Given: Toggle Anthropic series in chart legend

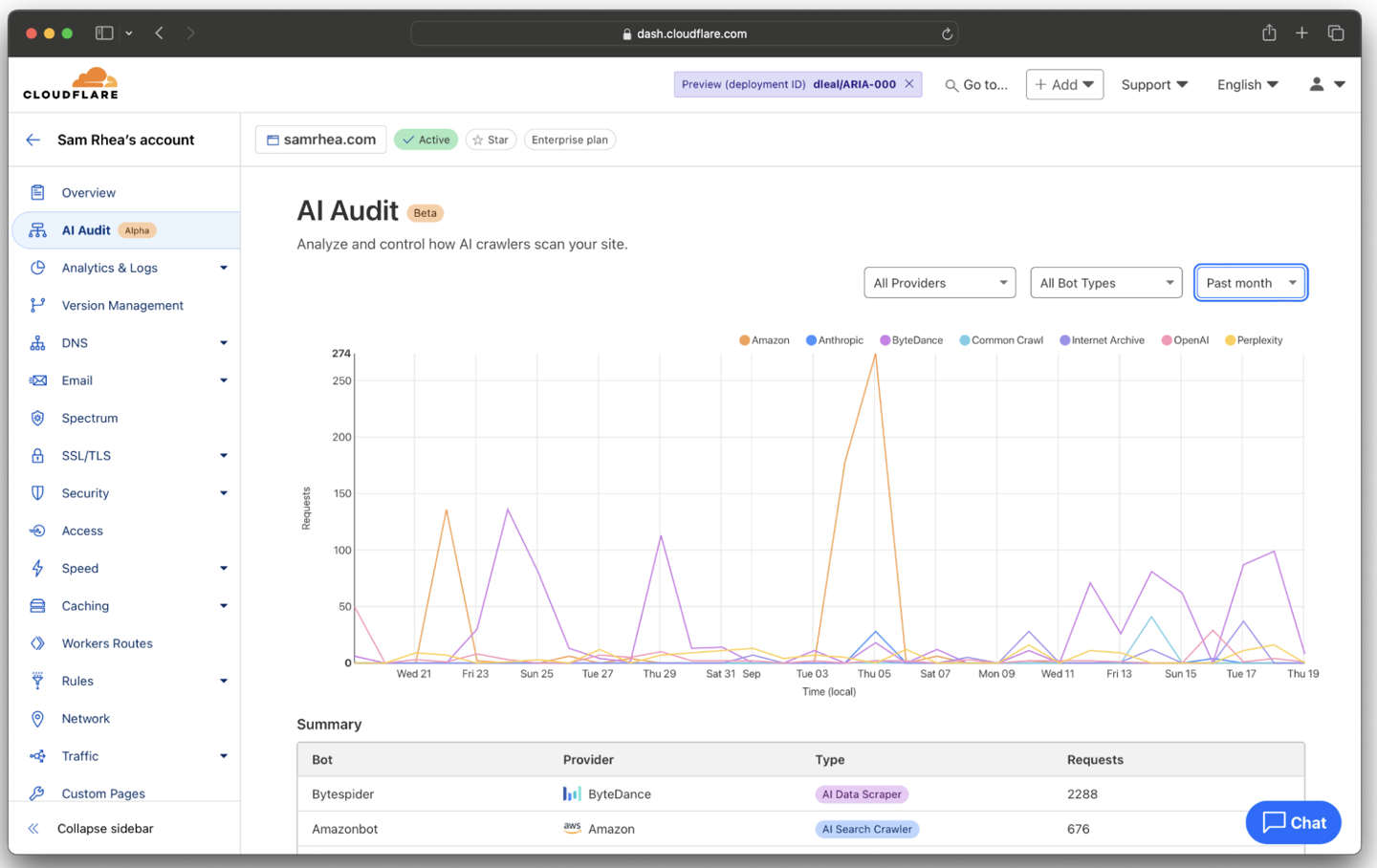Looking at the screenshot, I should pyautogui.click(x=835, y=340).
